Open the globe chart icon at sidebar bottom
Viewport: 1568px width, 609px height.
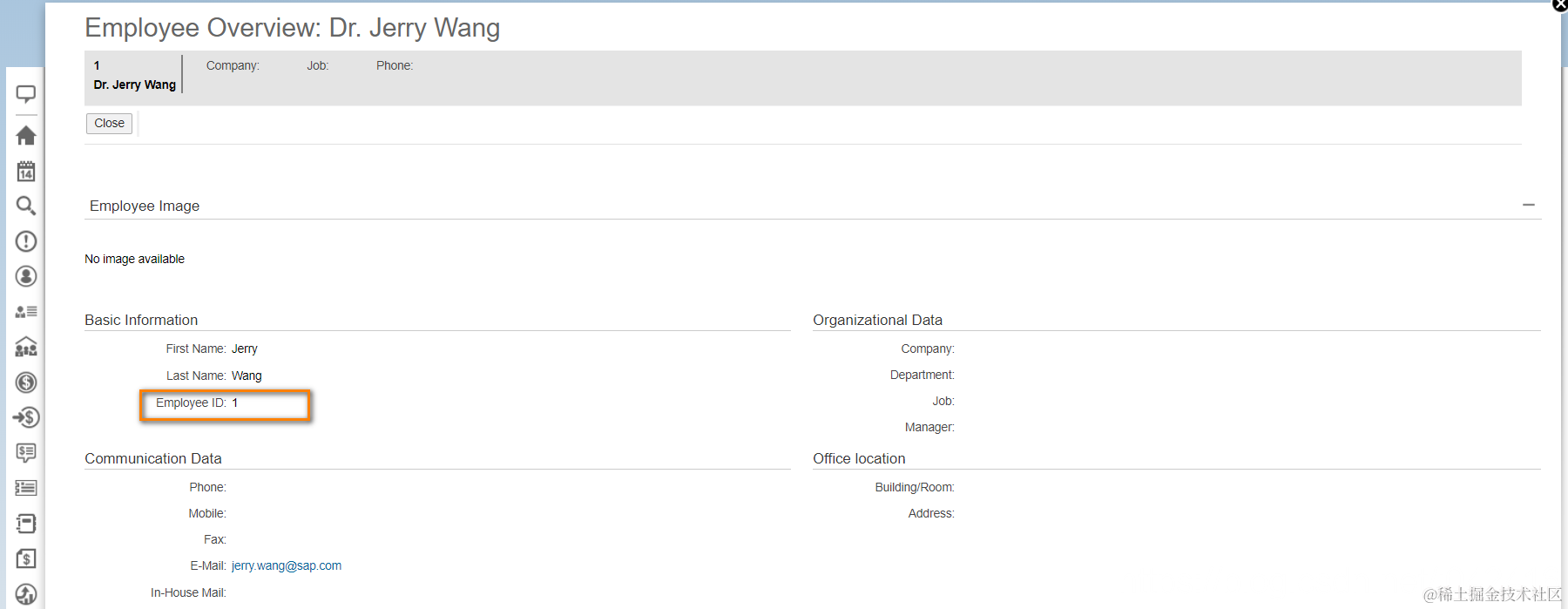pyautogui.click(x=26, y=594)
